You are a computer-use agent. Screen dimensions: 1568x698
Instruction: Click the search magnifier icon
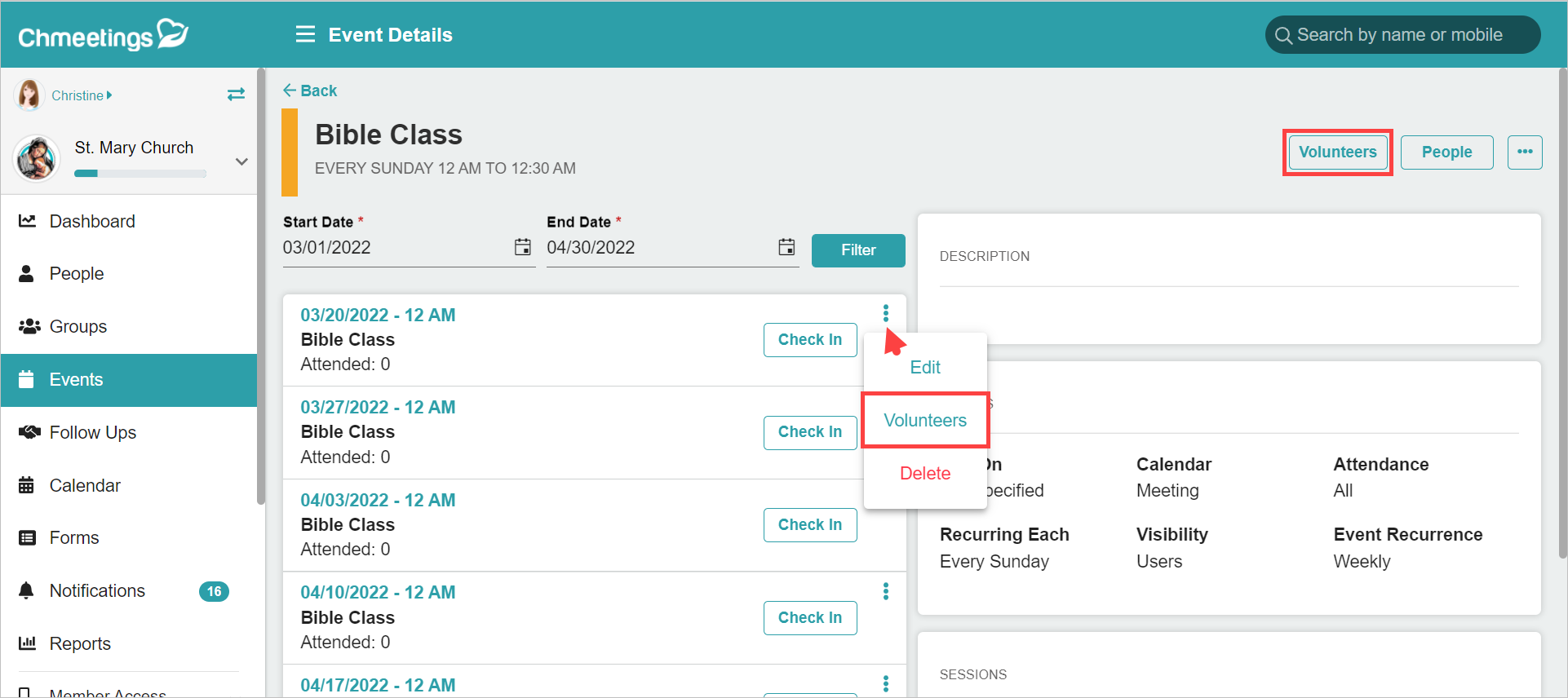[1282, 36]
